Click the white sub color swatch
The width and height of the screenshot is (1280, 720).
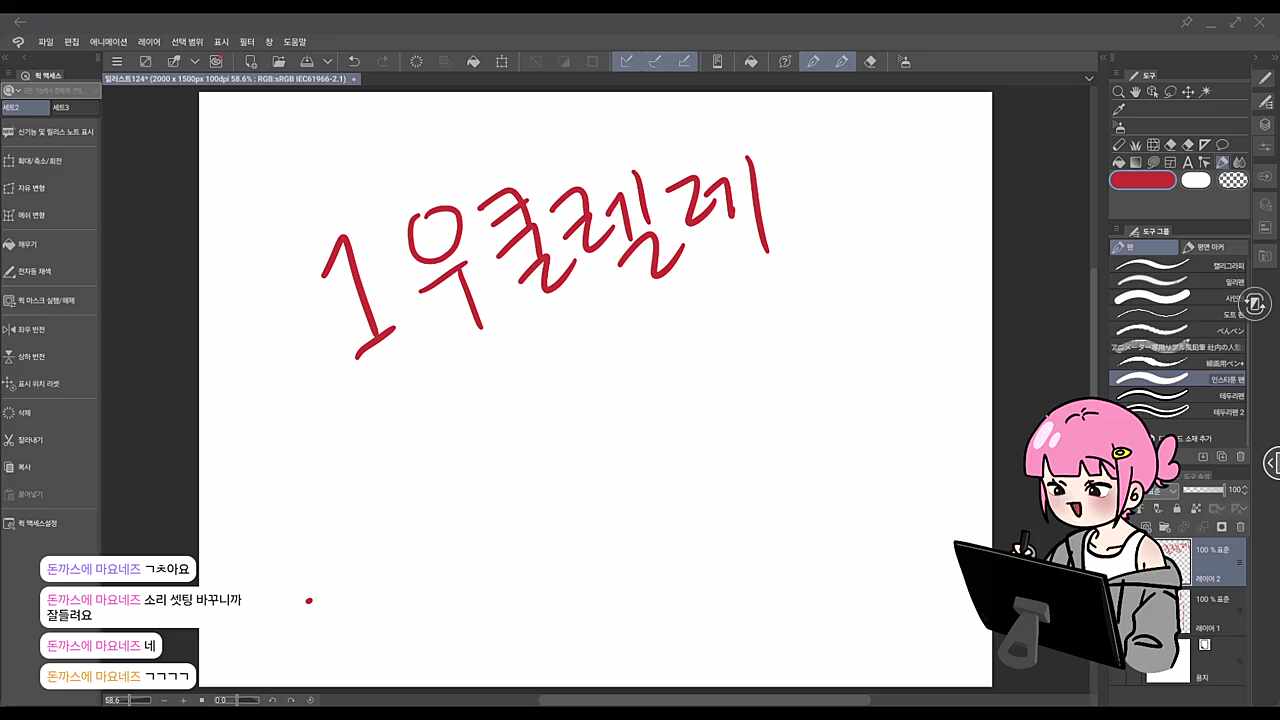coord(1196,180)
